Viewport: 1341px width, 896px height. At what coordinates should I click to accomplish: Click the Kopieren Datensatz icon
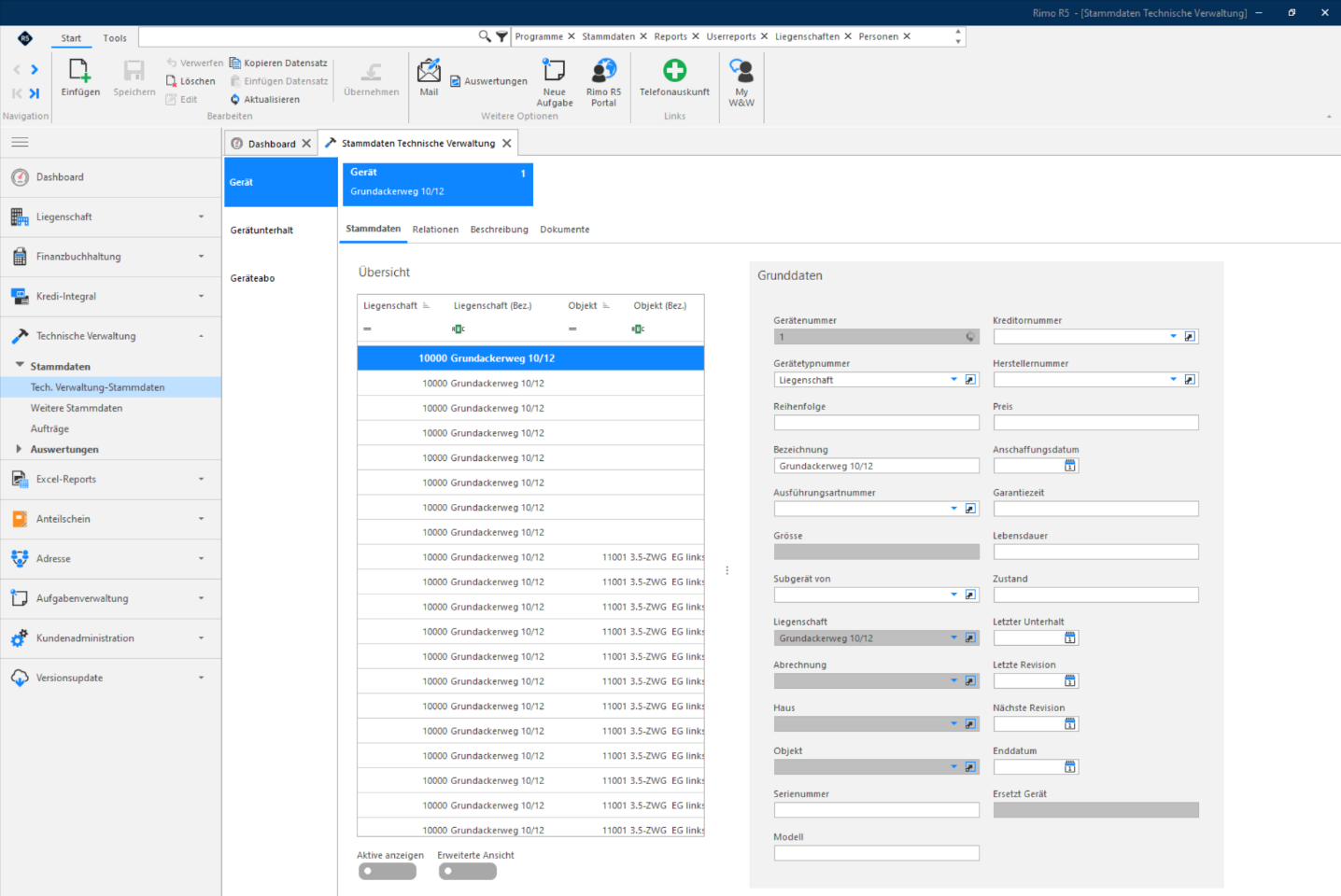click(x=235, y=63)
